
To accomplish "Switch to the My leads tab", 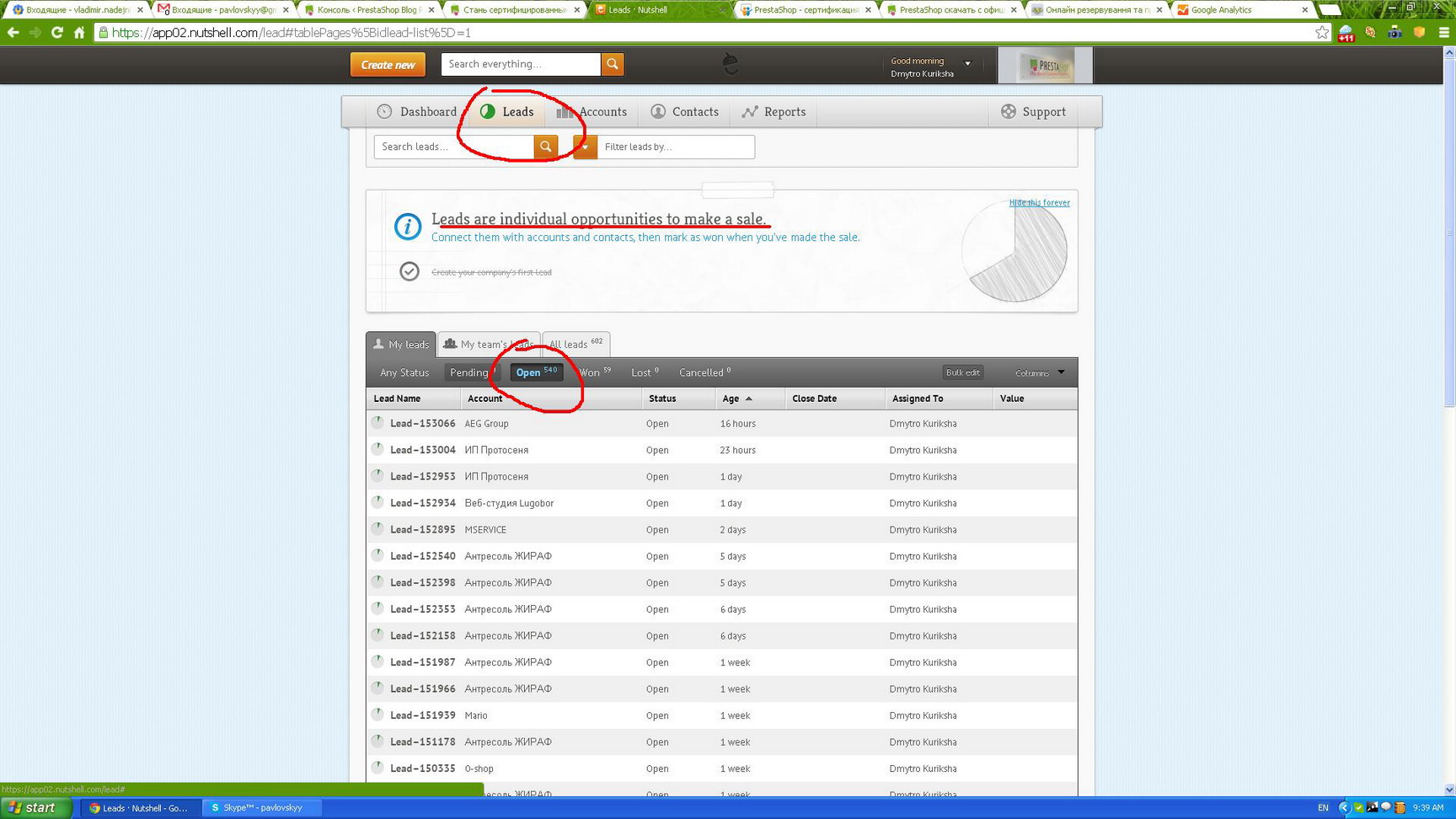I will point(401,344).
